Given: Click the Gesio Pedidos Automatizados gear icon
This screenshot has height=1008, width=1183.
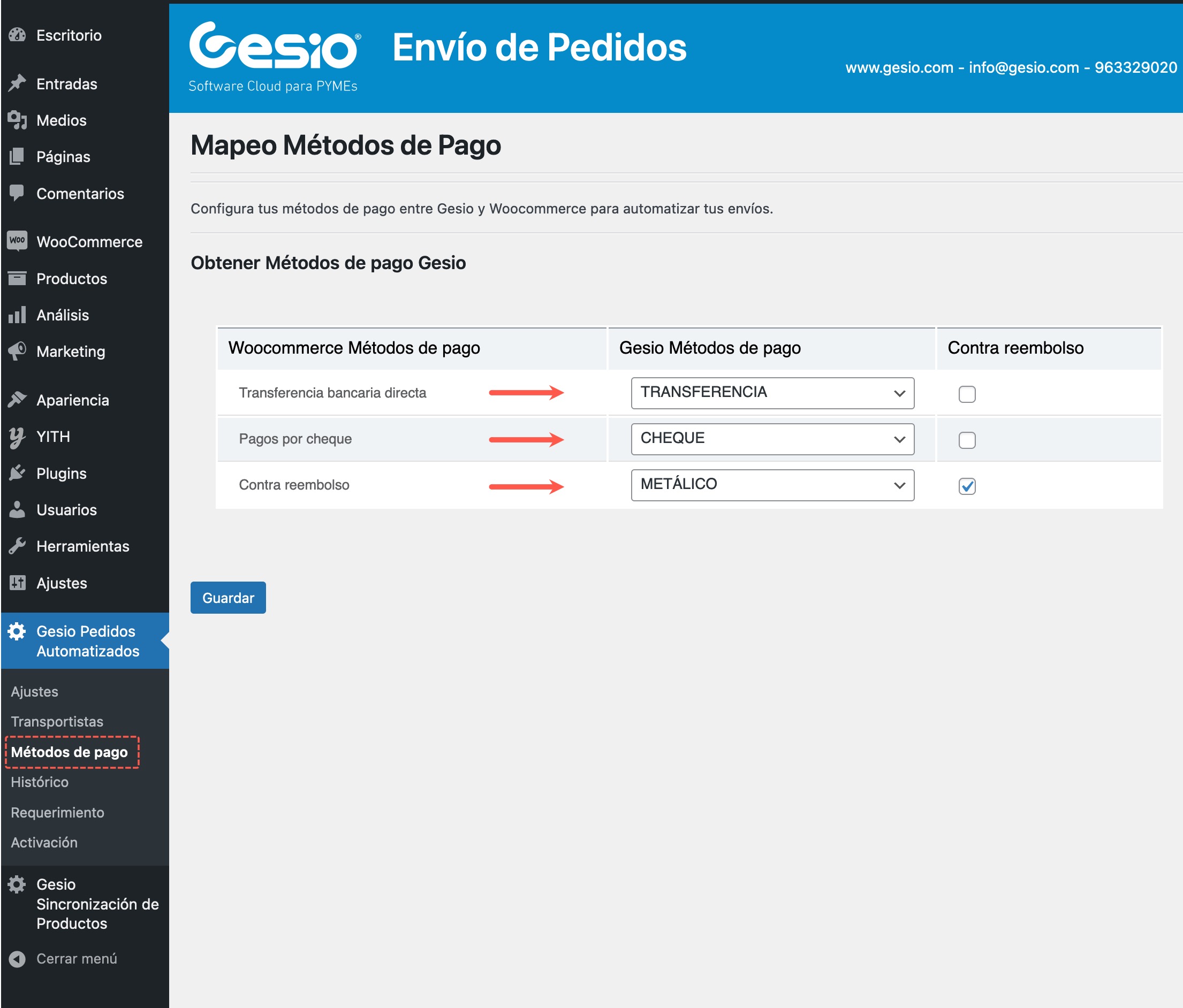Looking at the screenshot, I should [17, 631].
